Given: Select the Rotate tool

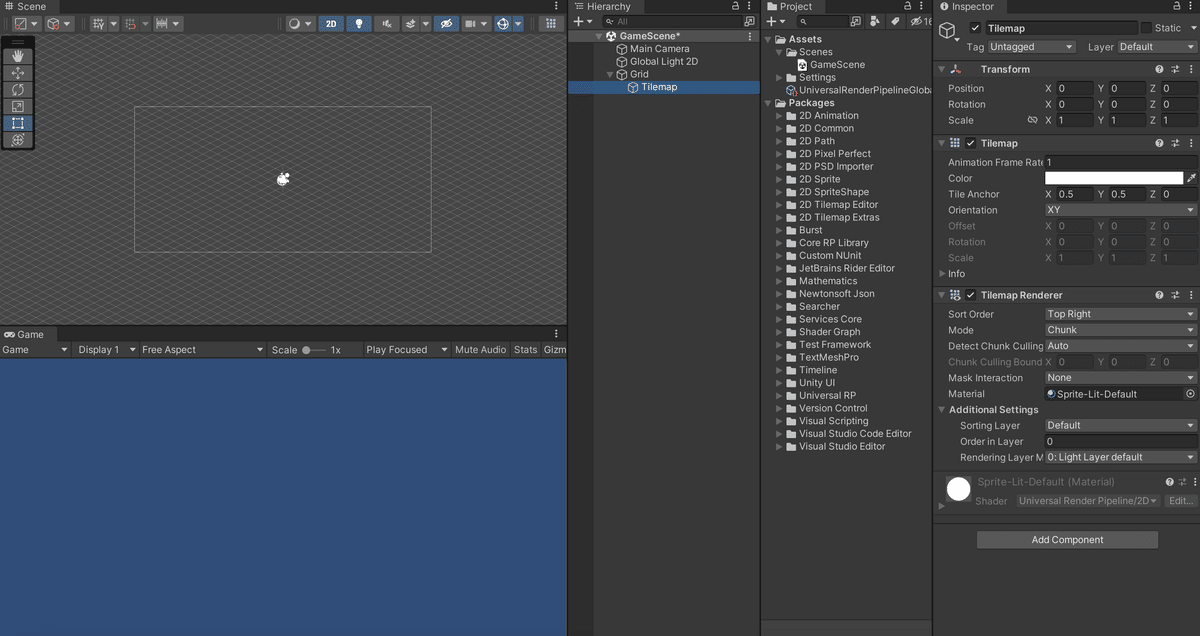Looking at the screenshot, I should pyautogui.click(x=18, y=90).
